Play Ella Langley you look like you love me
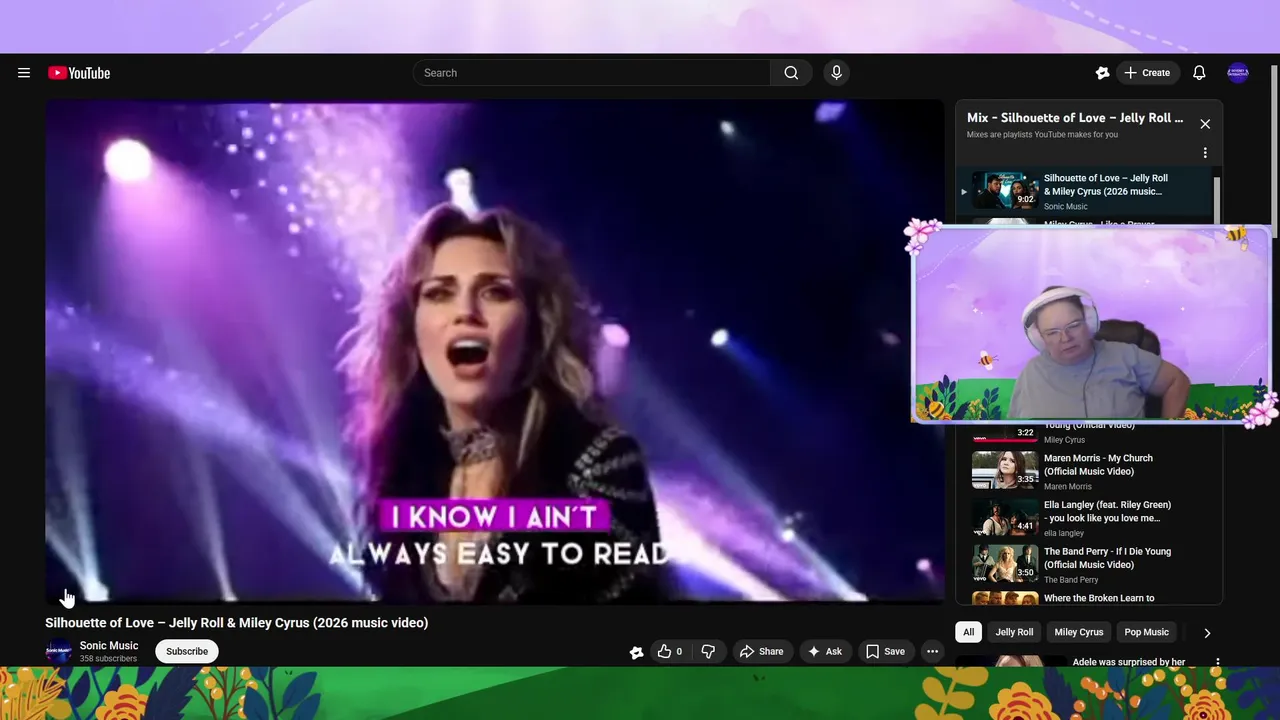 [x=1085, y=518]
